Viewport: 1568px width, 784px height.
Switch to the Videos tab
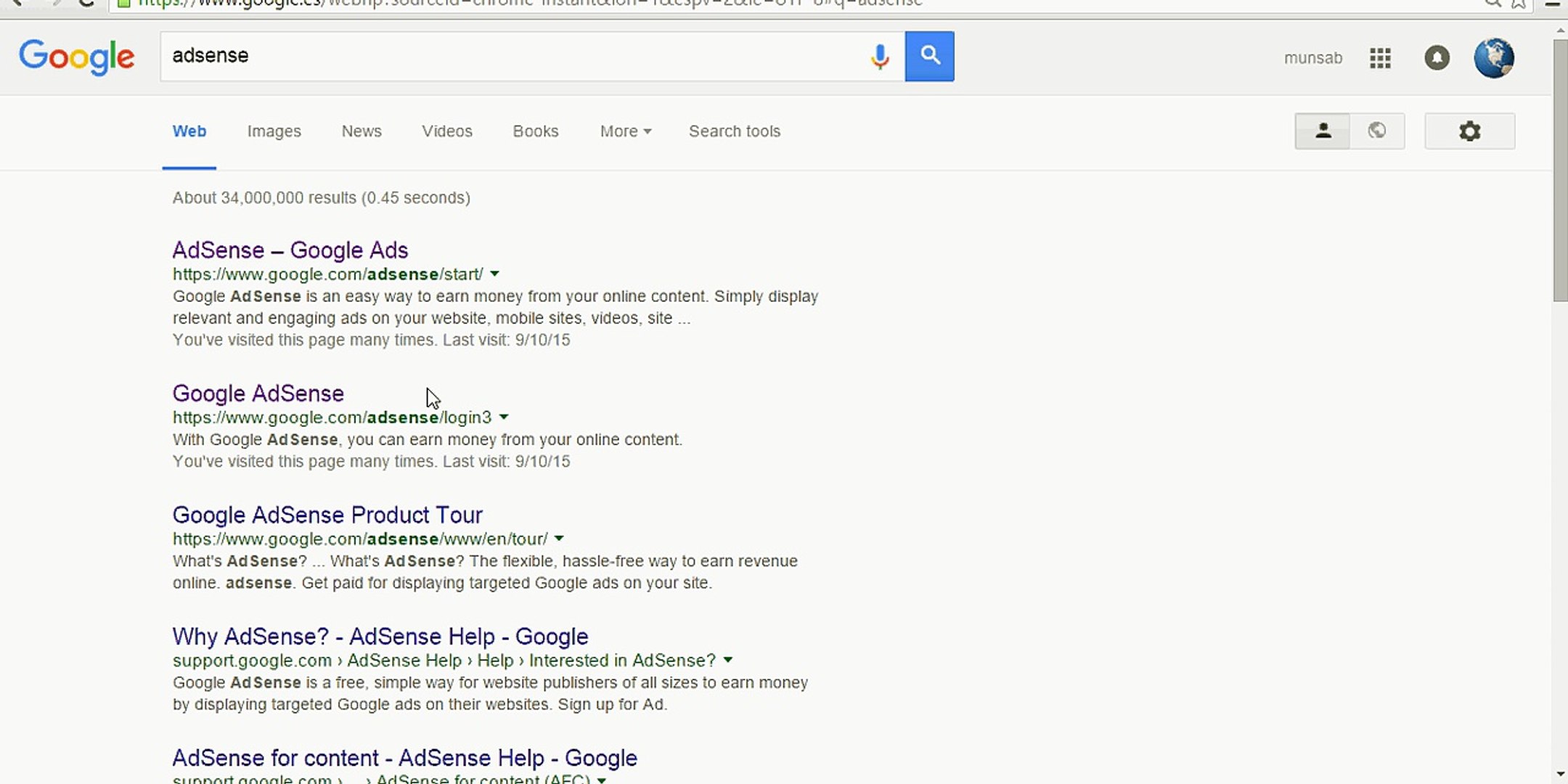coord(446,131)
